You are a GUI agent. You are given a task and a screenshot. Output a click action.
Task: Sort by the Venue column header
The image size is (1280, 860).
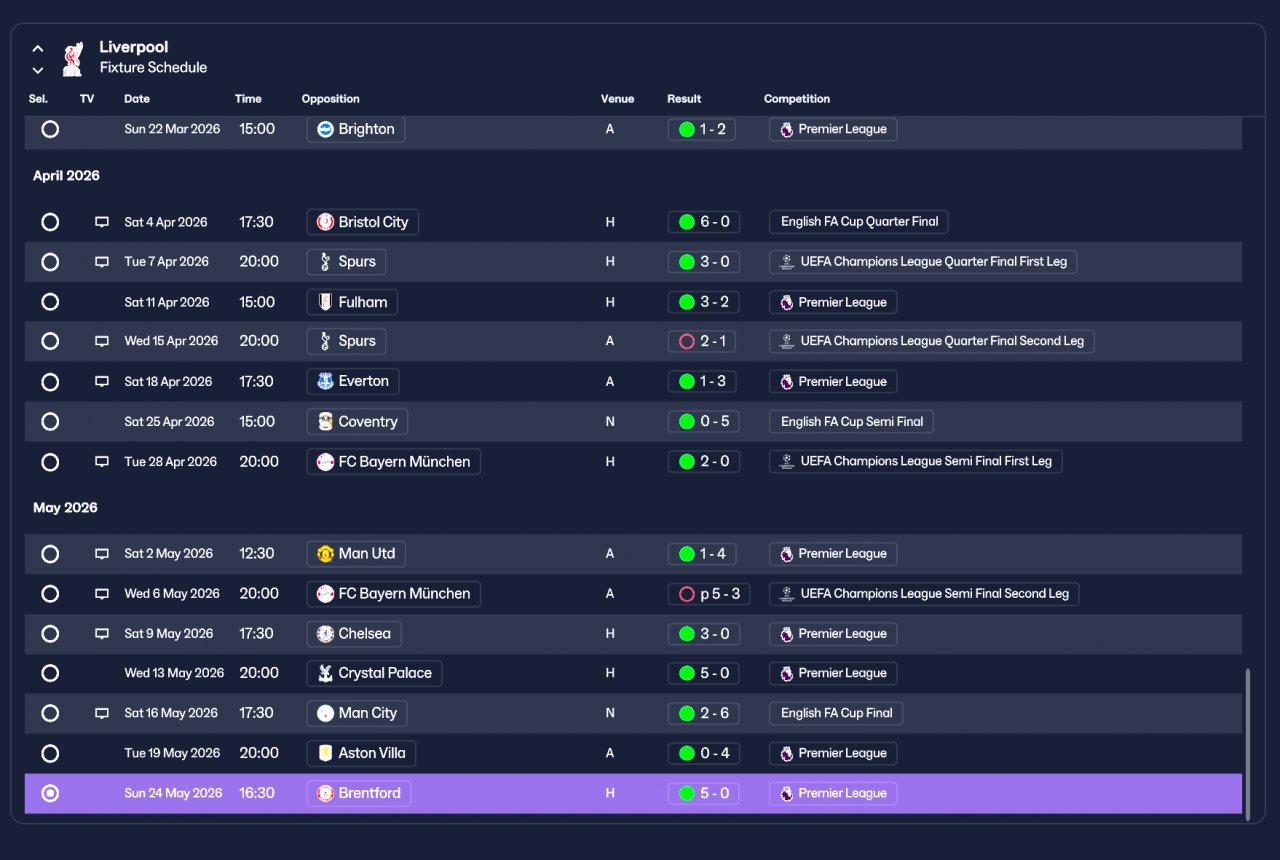(618, 99)
